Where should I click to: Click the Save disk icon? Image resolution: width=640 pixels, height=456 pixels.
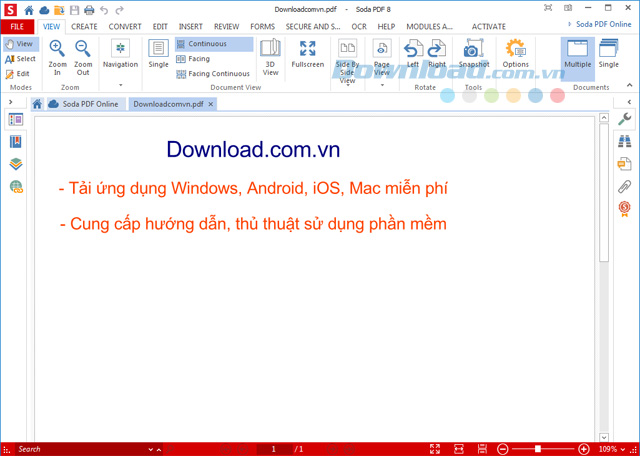(x=74, y=9)
